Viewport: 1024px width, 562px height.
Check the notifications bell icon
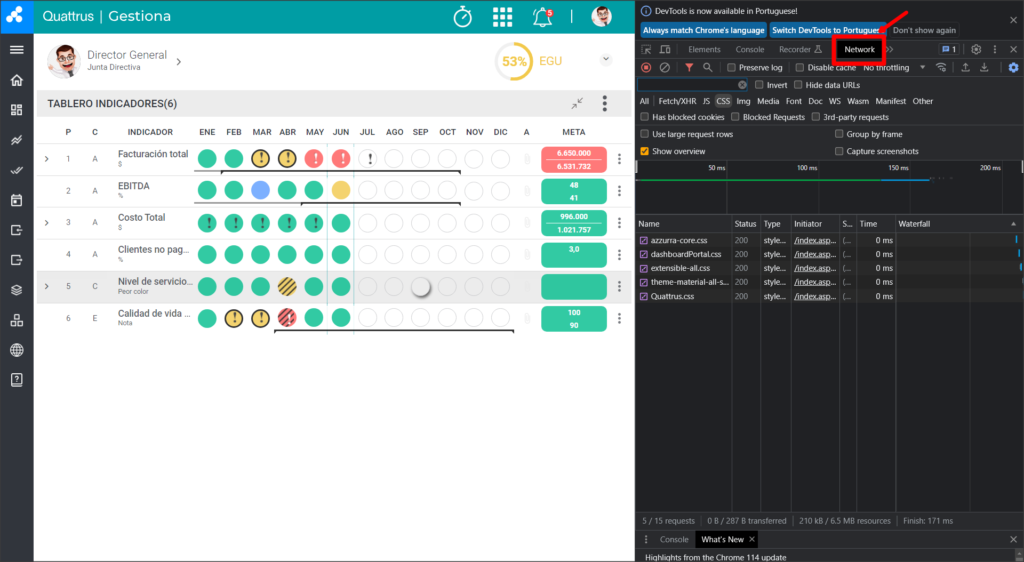542,17
